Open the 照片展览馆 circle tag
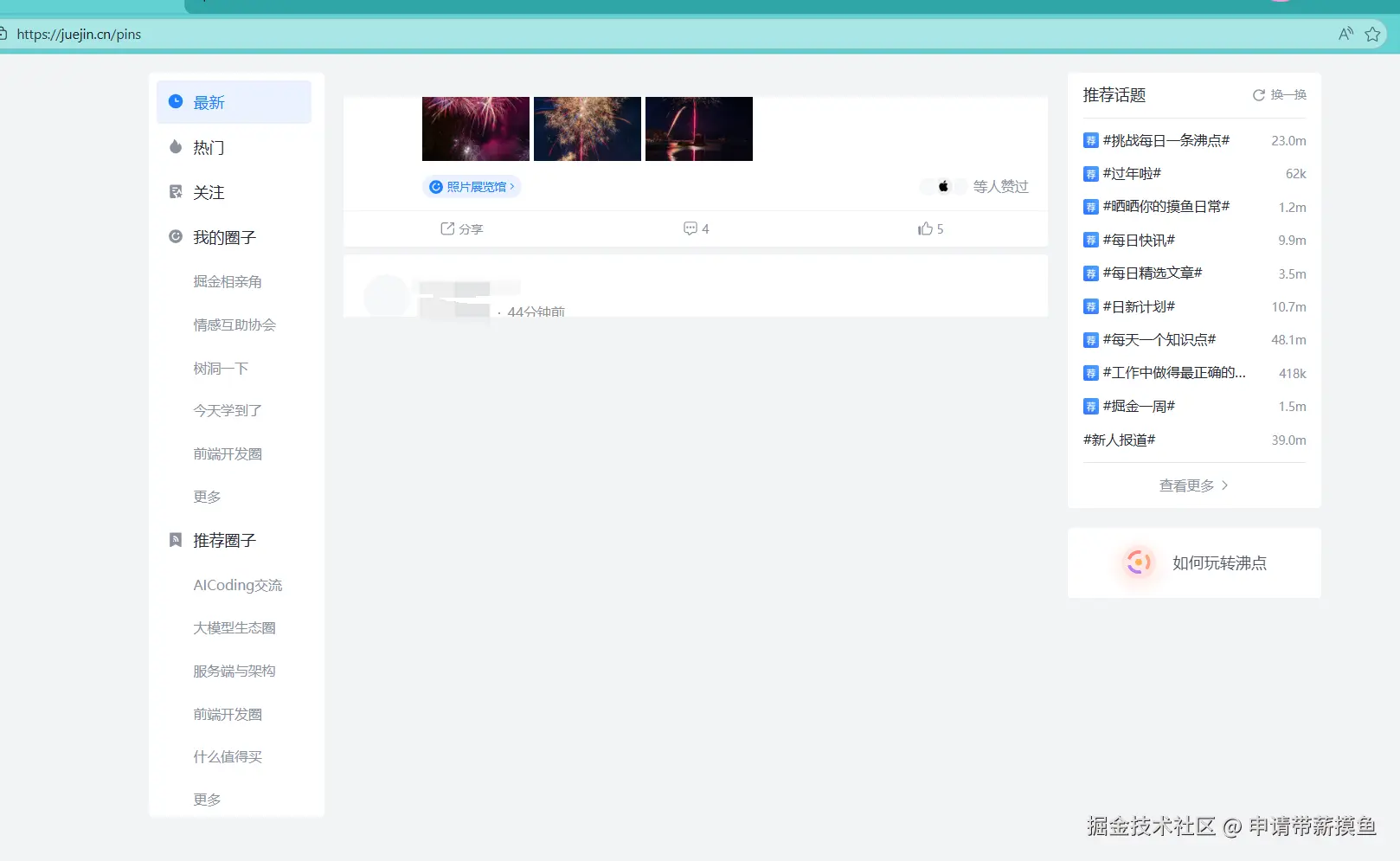1400x861 pixels. point(472,187)
